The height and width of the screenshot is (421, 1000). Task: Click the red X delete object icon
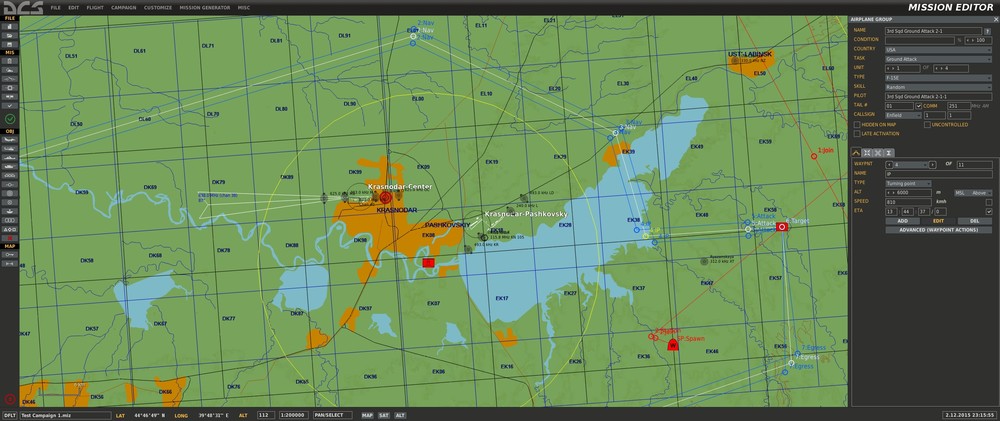pyautogui.click(x=10, y=237)
